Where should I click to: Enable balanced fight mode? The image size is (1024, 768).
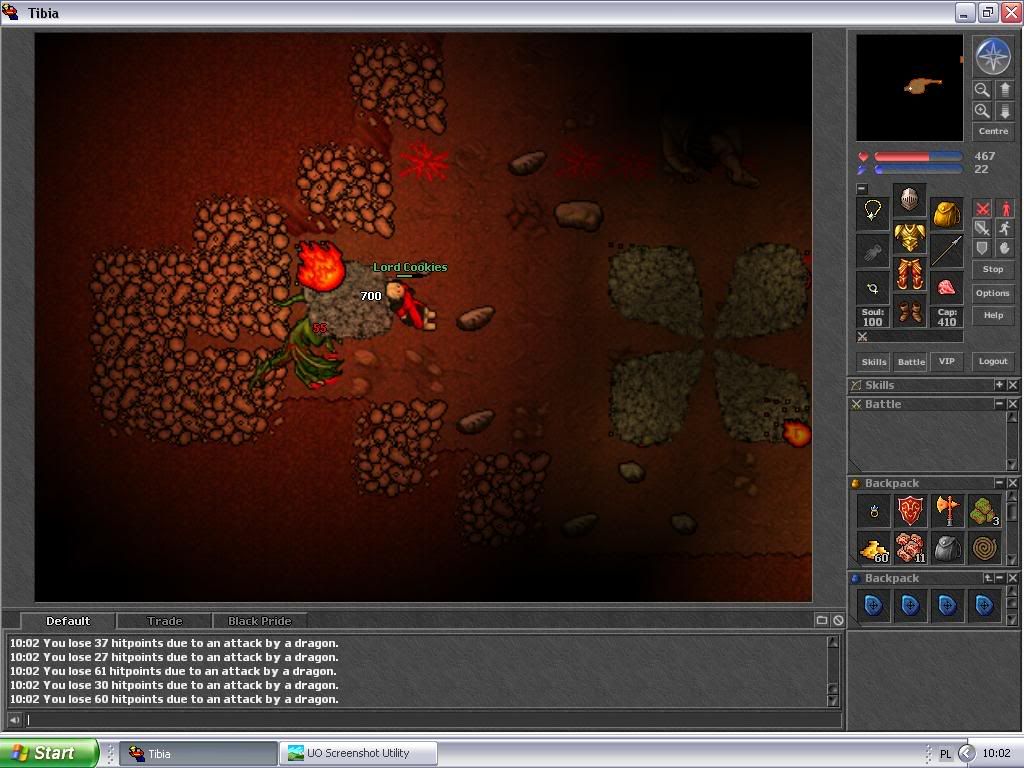point(982,229)
